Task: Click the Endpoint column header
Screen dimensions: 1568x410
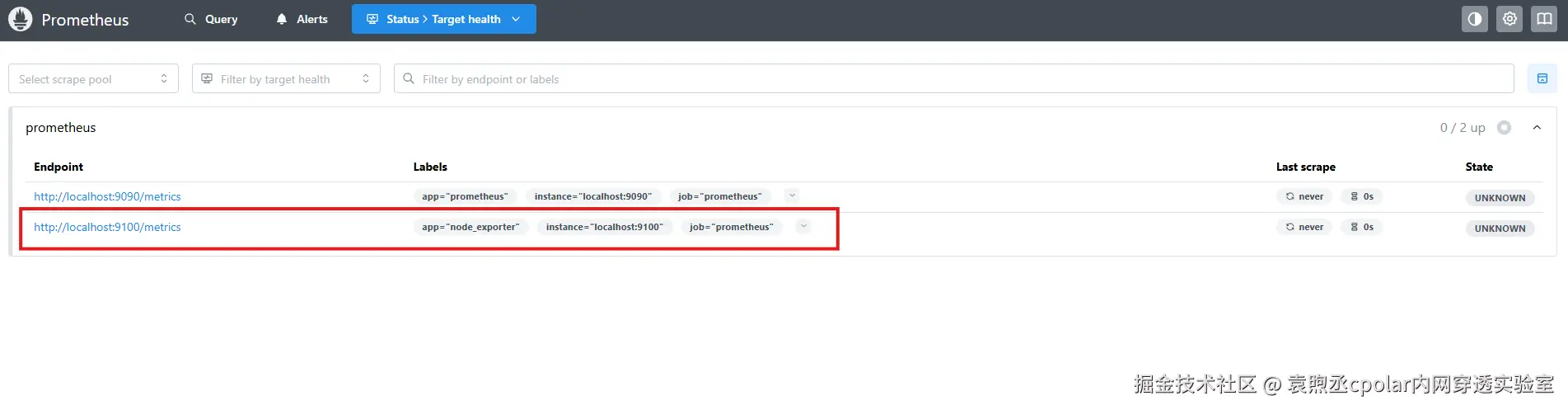Action: (59, 167)
